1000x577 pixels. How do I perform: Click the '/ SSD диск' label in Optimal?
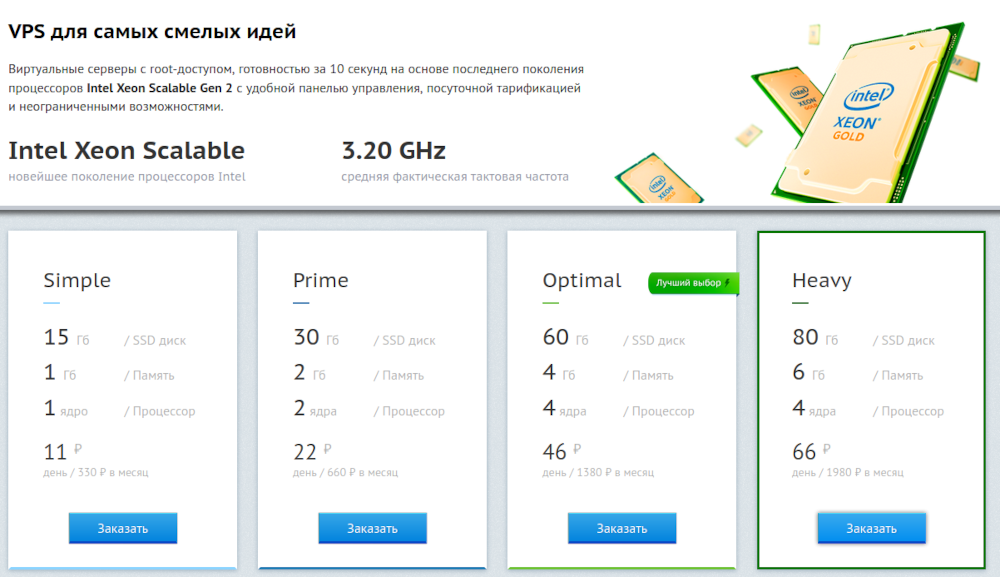[x=654, y=340]
